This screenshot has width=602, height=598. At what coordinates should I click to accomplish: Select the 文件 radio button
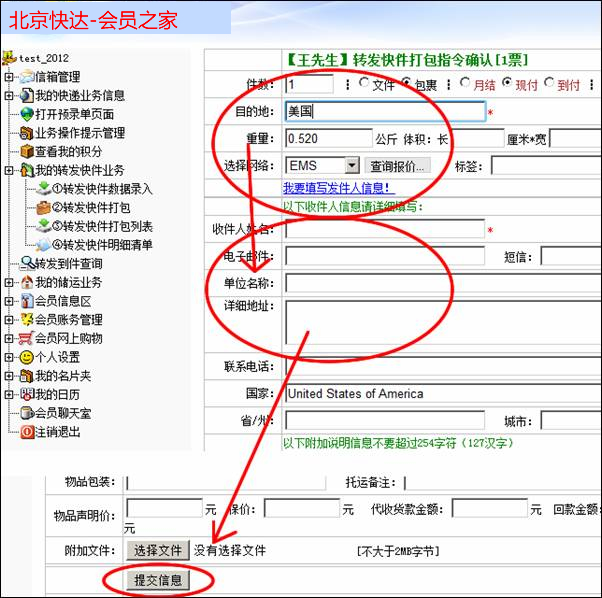[x=364, y=84]
